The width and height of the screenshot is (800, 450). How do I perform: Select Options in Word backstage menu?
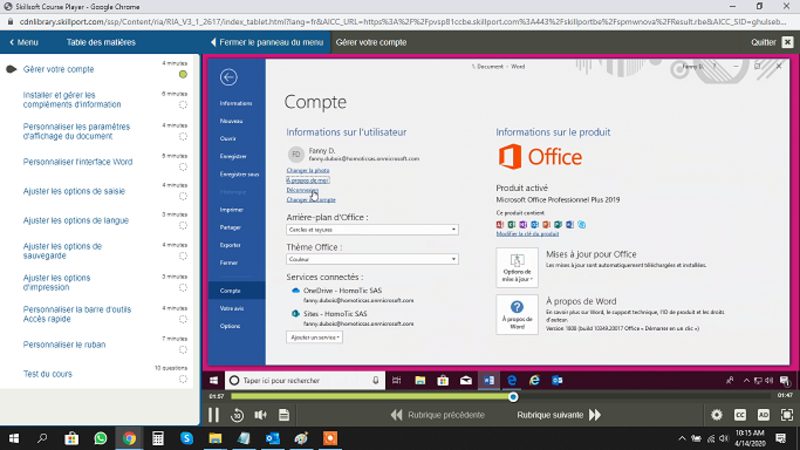pyautogui.click(x=230, y=326)
